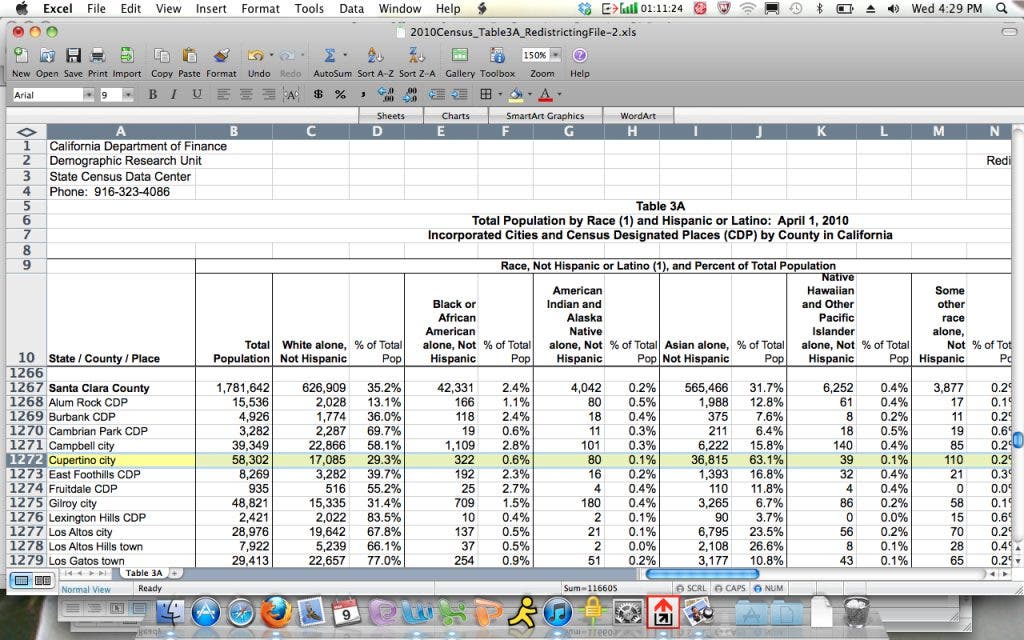Click the AutoSum sigma icon
Viewport: 1024px width, 640px height.
tap(329, 56)
